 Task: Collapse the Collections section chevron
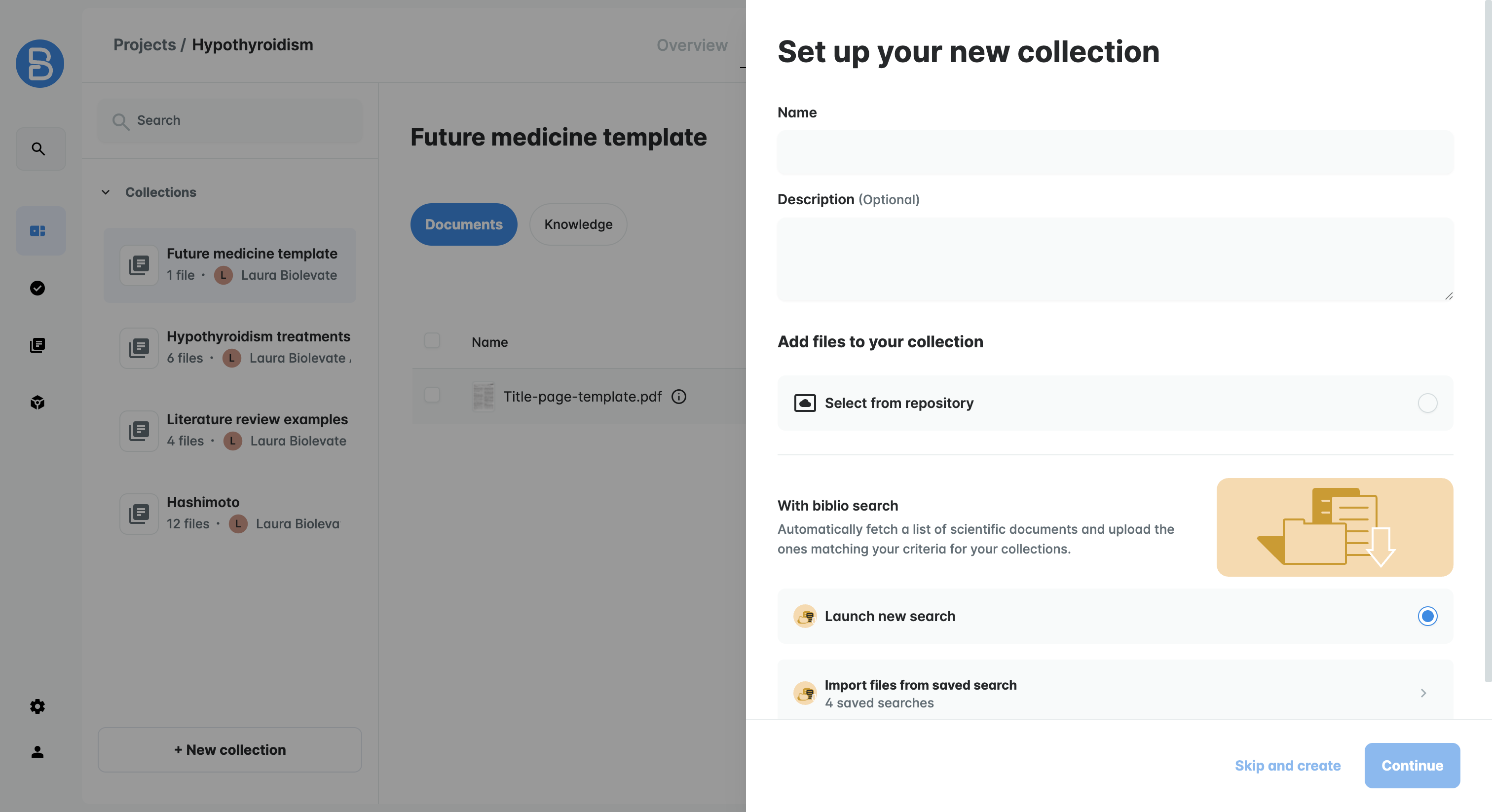click(106, 192)
